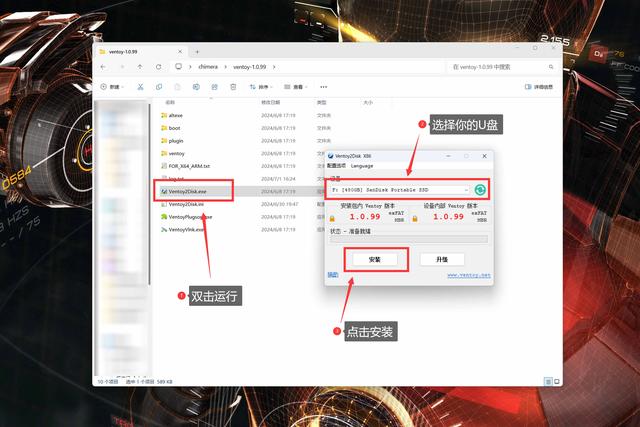640x427 pixels.
Task: Open the www.ventoy.net link
Action: 469,275
